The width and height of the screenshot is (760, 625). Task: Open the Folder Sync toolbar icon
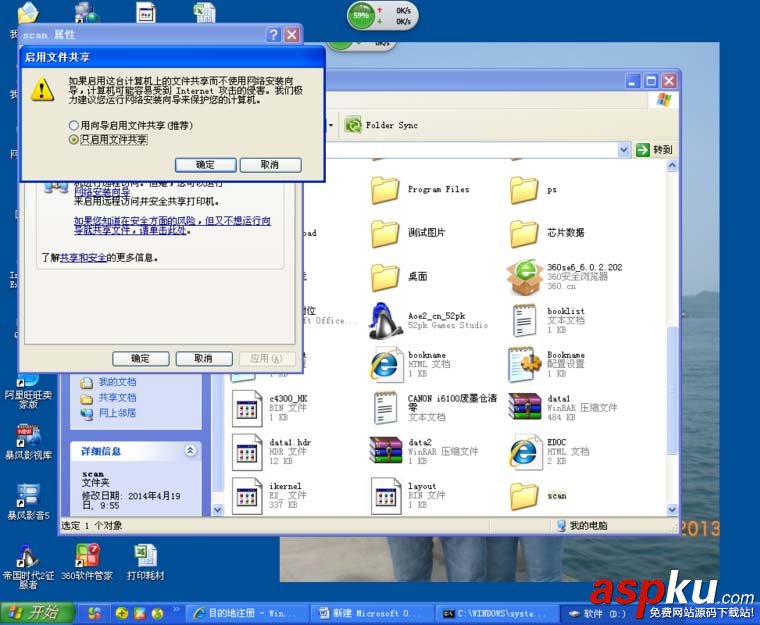pos(353,125)
